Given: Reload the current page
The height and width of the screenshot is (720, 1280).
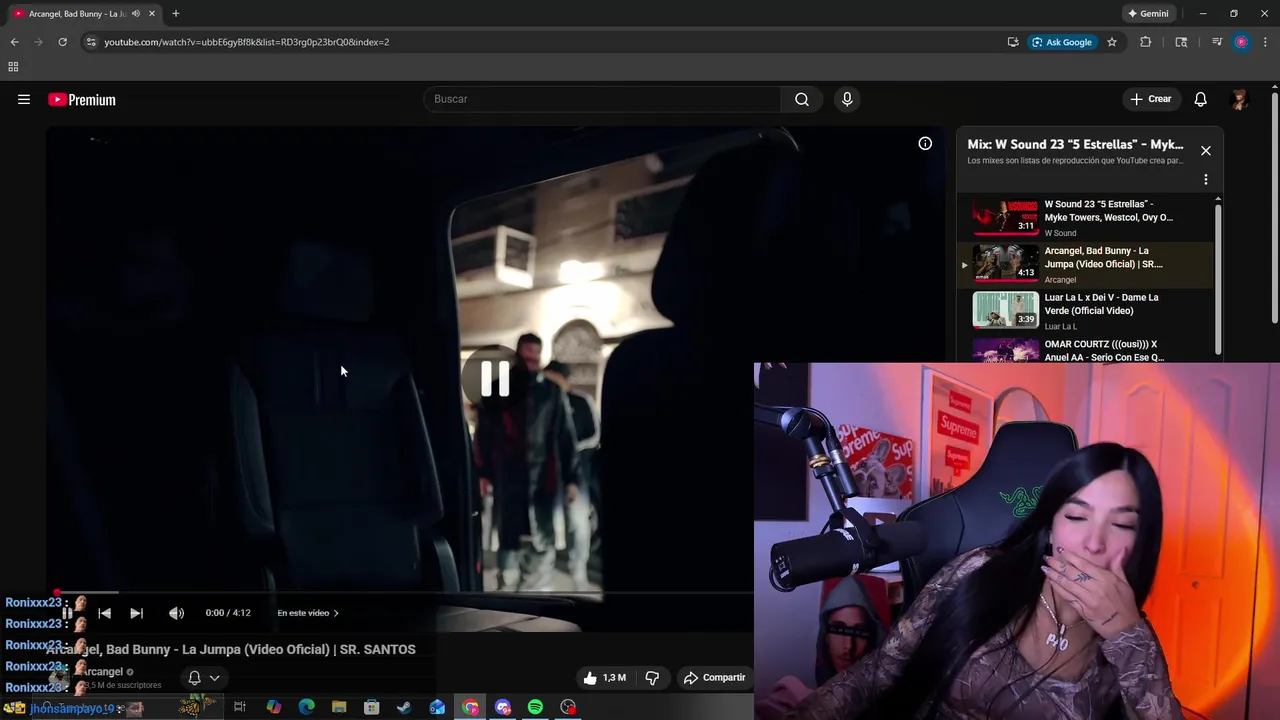Looking at the screenshot, I should 62,42.
